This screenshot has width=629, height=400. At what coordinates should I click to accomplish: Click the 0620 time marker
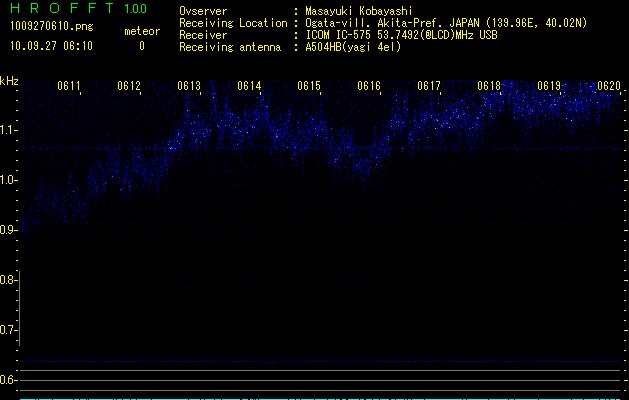(609, 86)
